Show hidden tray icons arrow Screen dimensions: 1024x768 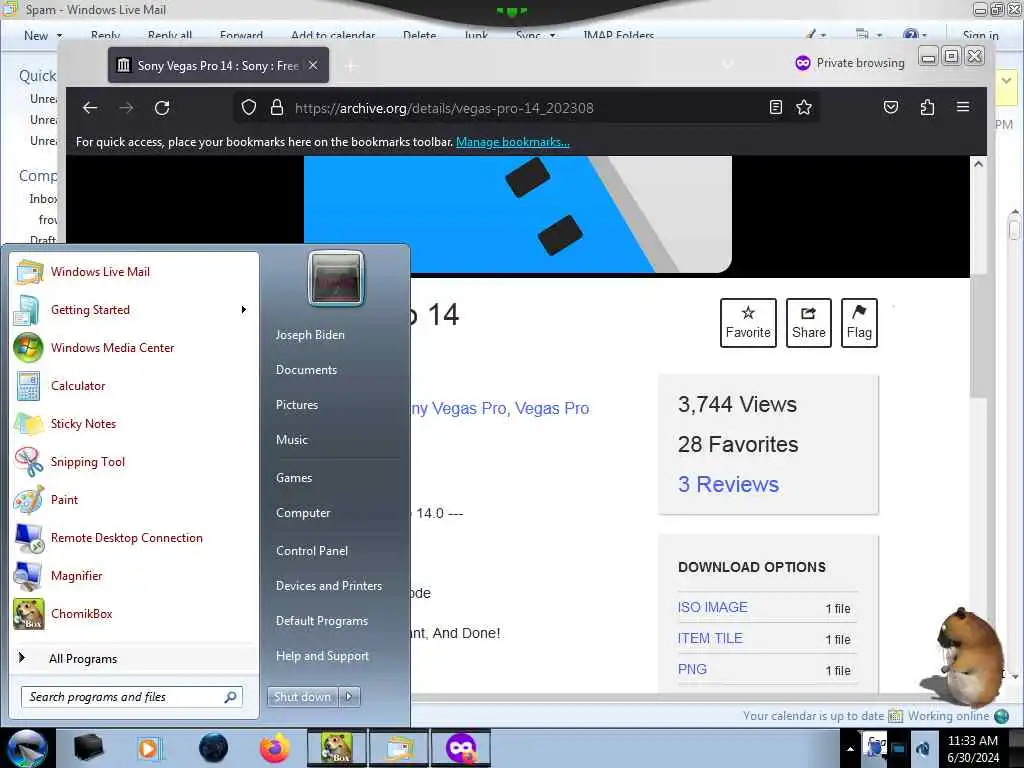[x=850, y=749]
